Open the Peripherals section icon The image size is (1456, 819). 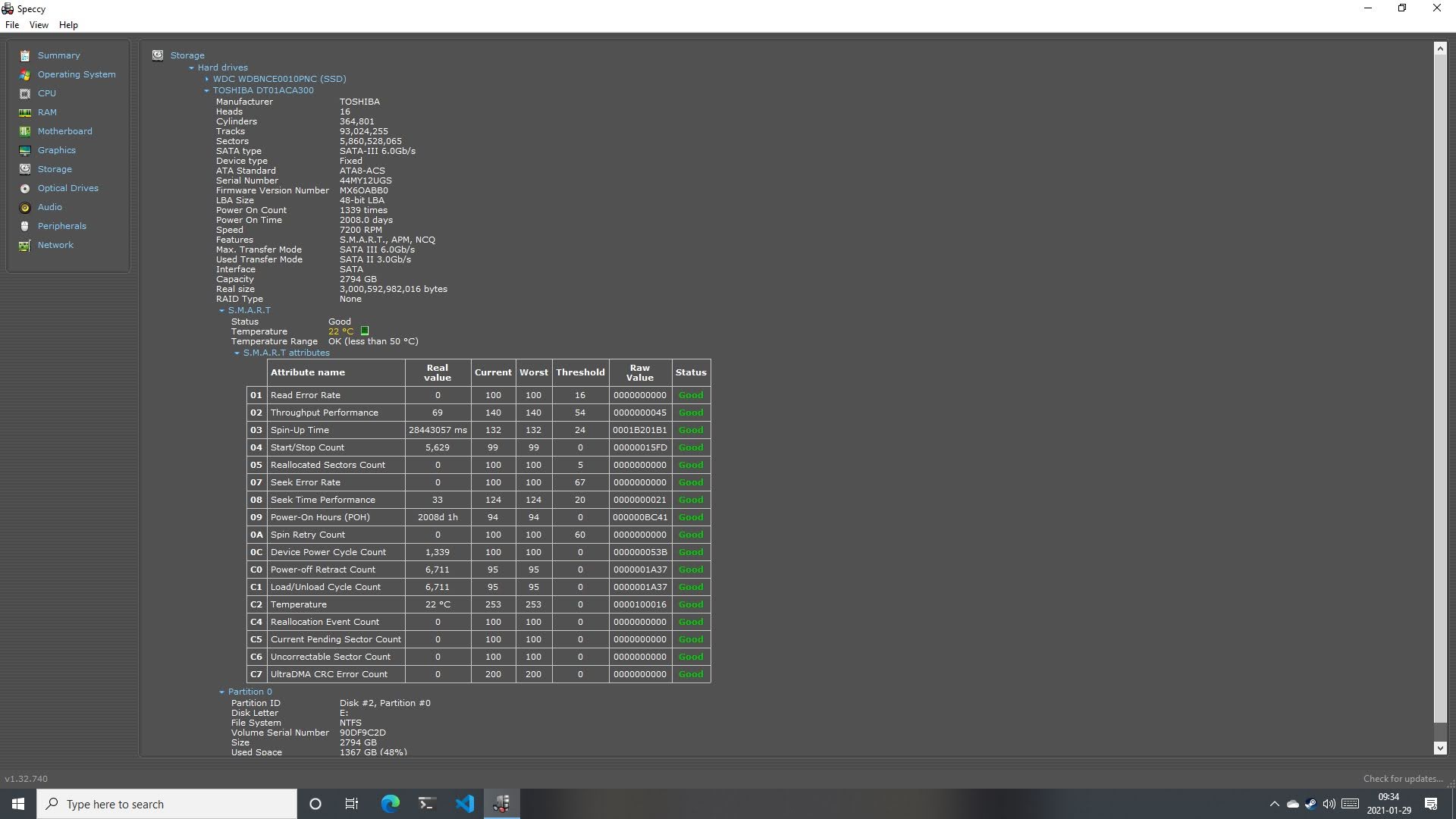click(x=25, y=226)
